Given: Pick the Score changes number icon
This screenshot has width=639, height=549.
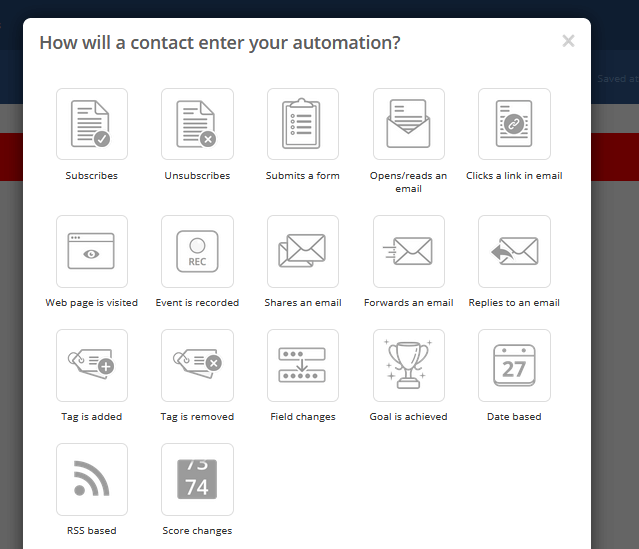Looking at the screenshot, I should (197, 479).
